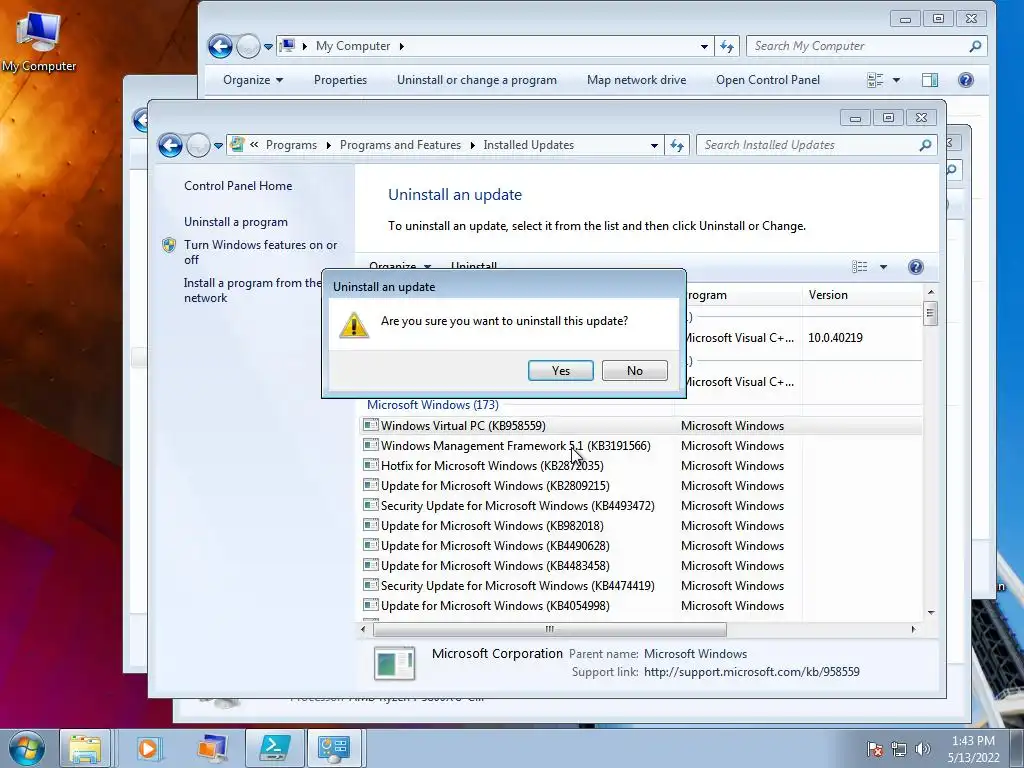Click vertical scrollbar up arrow in updates list

click(931, 292)
